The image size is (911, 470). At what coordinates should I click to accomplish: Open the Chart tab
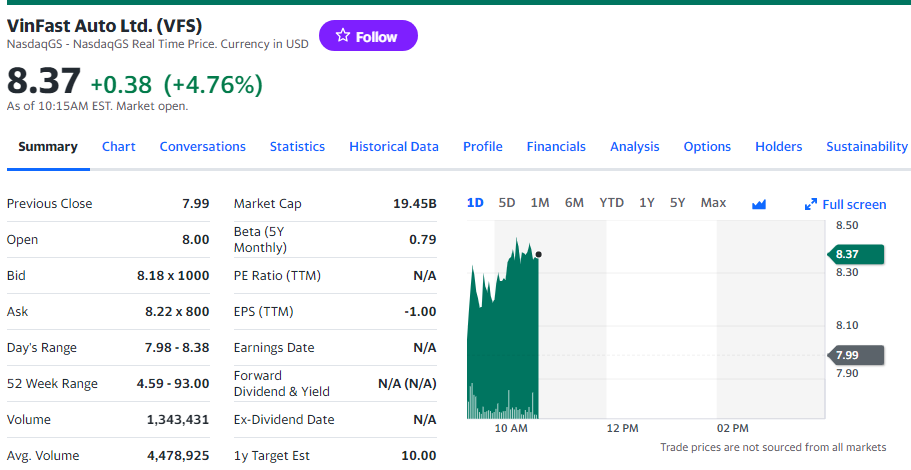point(118,146)
